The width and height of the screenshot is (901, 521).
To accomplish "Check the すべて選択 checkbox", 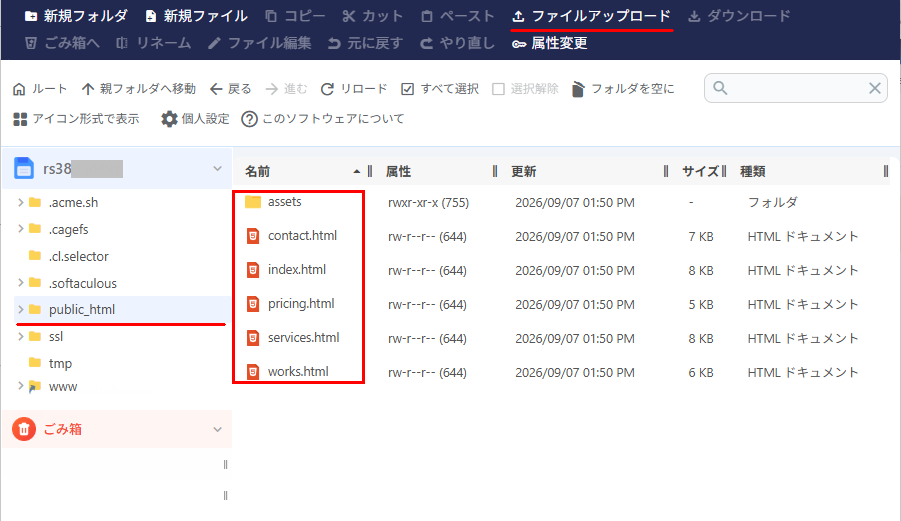I will (407, 89).
